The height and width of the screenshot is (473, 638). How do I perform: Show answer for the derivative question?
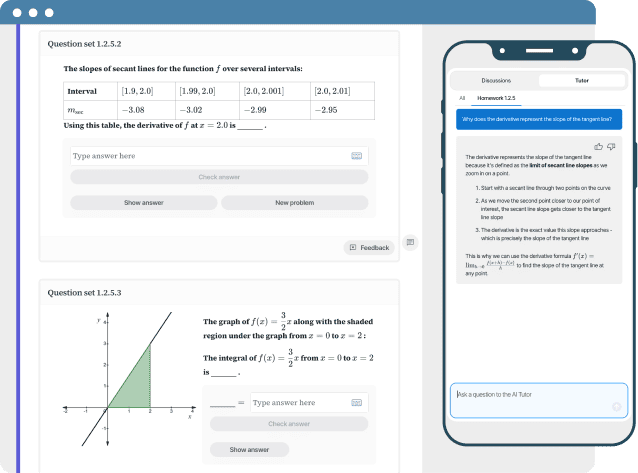click(144, 202)
